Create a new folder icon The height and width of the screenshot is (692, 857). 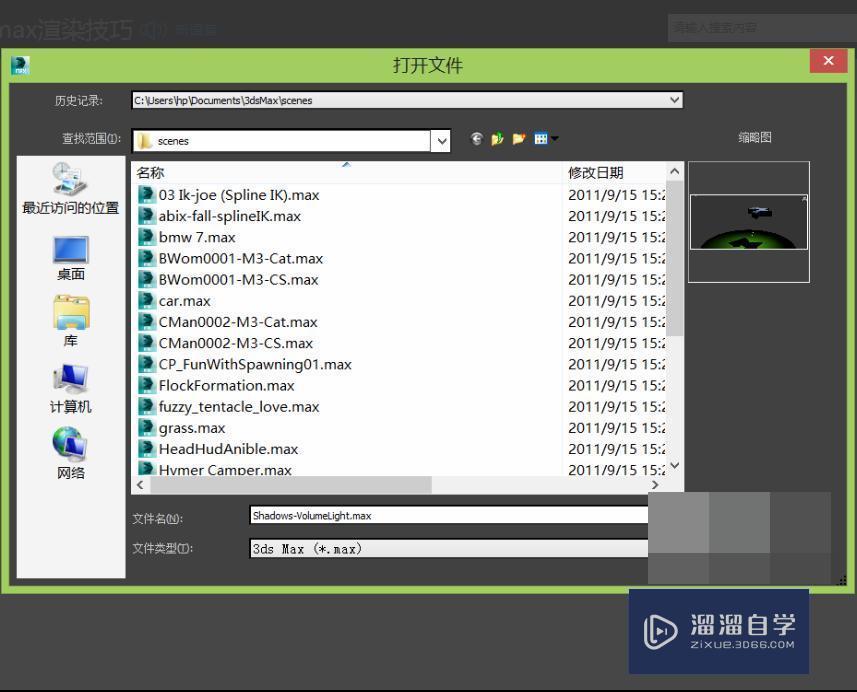(519, 139)
